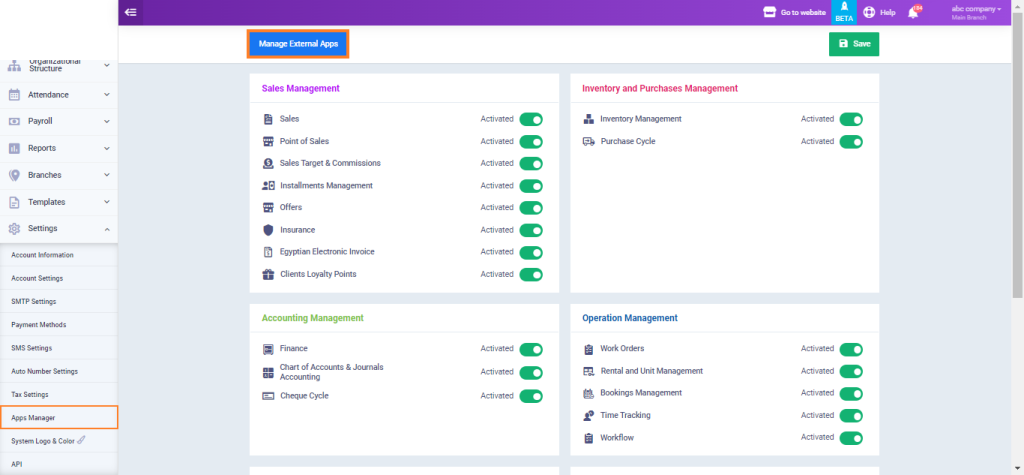Click the Go to website link
The height and width of the screenshot is (475, 1024).
[803, 12]
